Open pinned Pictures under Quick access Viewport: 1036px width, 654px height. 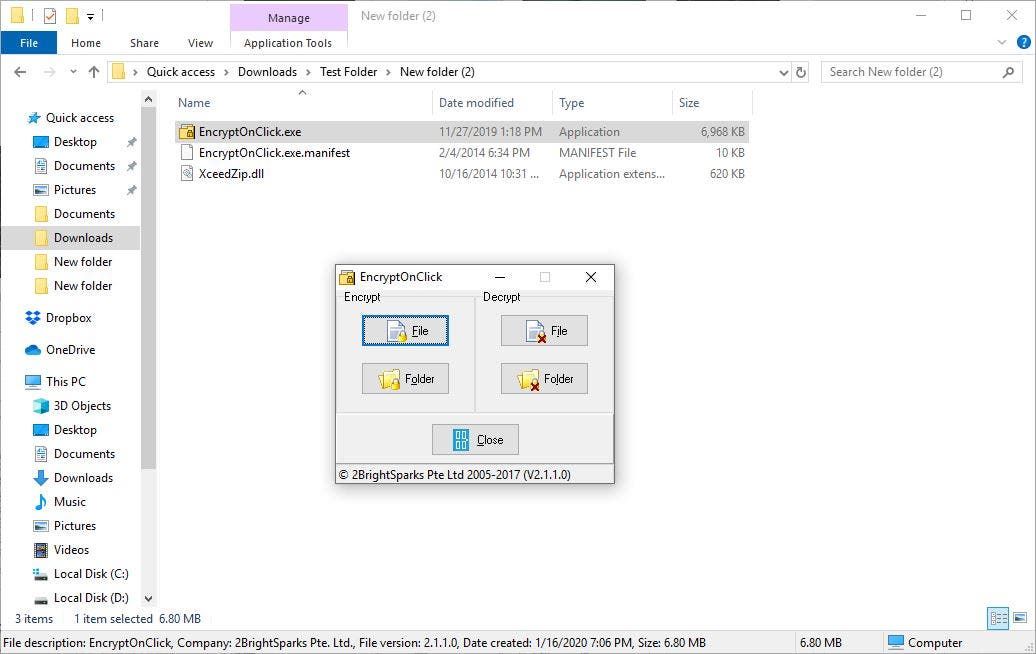click(75, 190)
